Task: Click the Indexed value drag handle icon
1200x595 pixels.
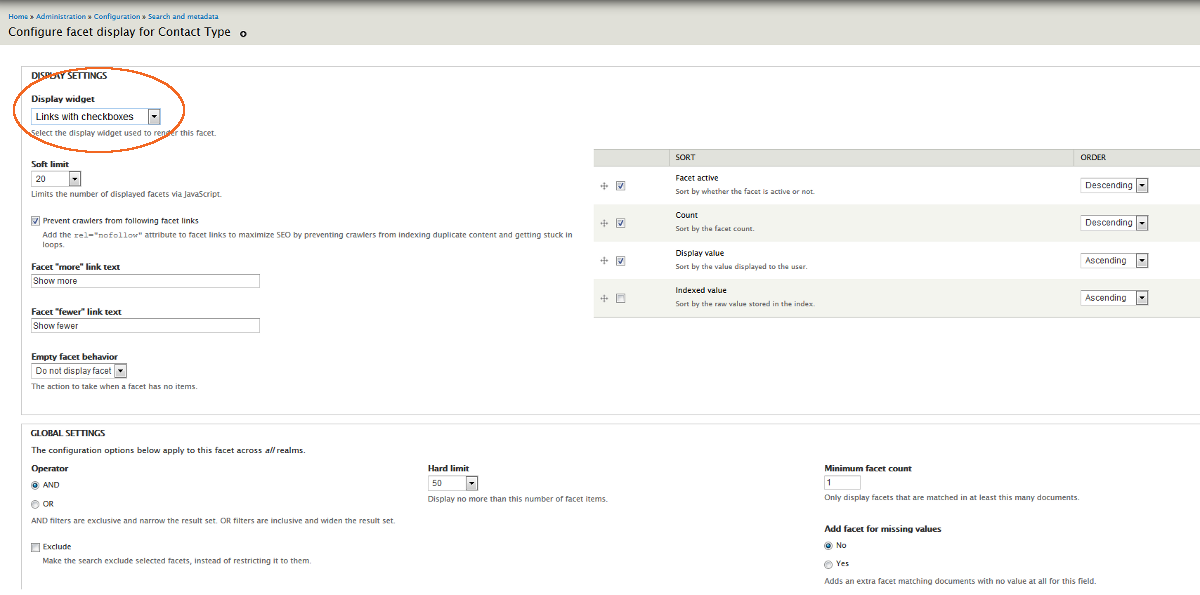Action: 604,297
